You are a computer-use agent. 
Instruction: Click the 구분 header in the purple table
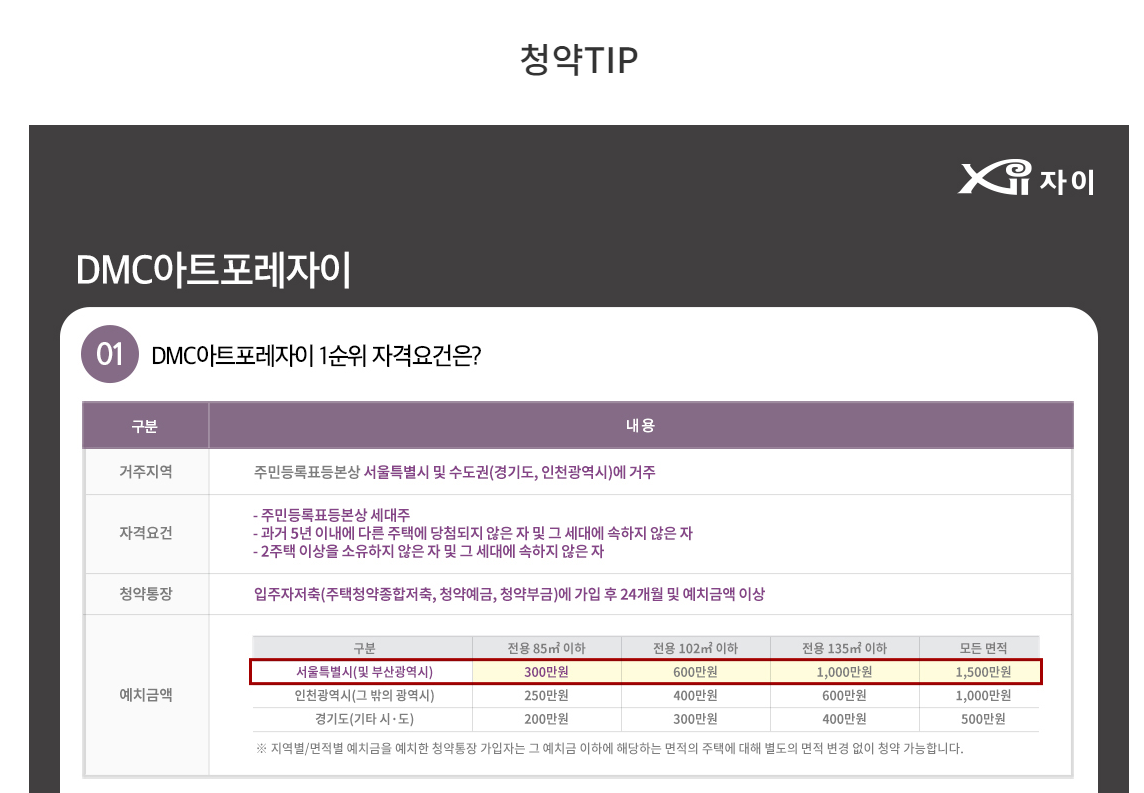point(144,426)
